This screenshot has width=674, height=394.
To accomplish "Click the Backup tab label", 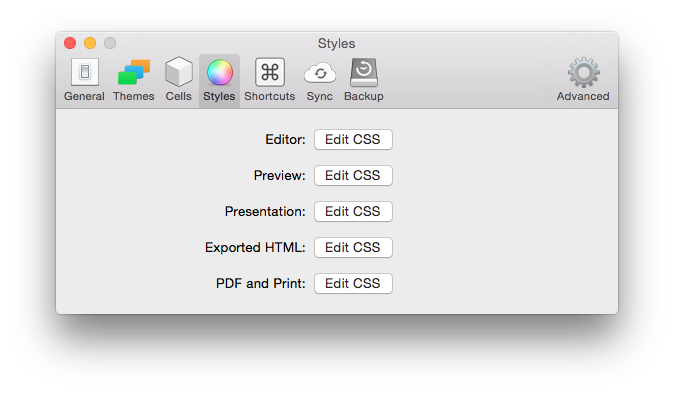I will (x=364, y=96).
